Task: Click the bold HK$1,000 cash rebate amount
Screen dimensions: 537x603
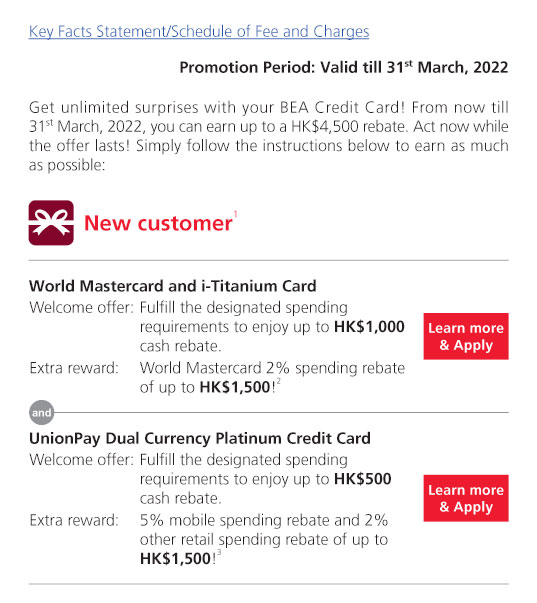Action: [369, 327]
